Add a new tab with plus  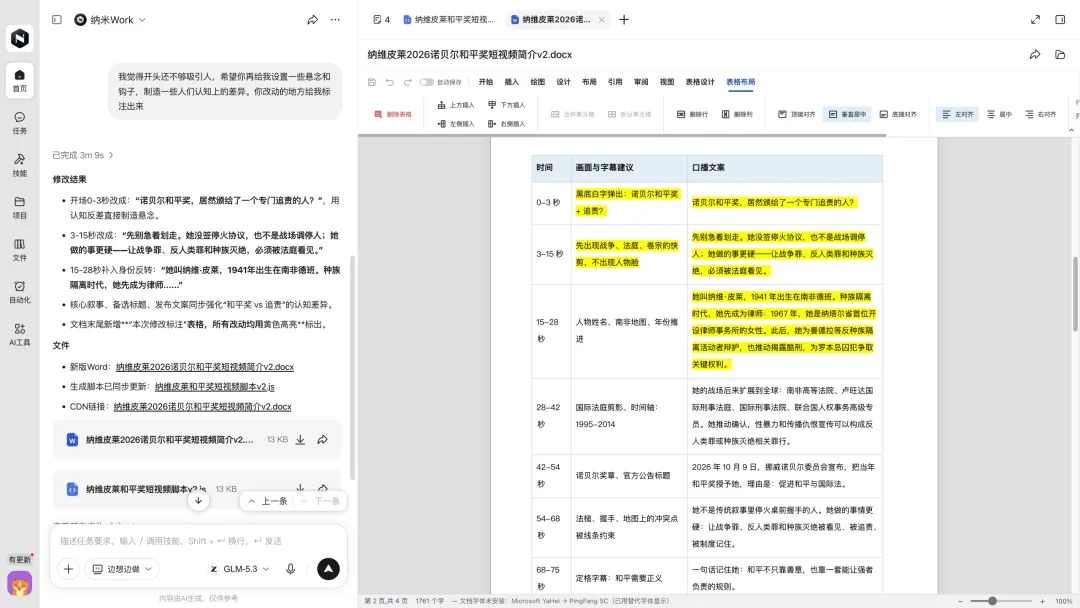(x=624, y=20)
